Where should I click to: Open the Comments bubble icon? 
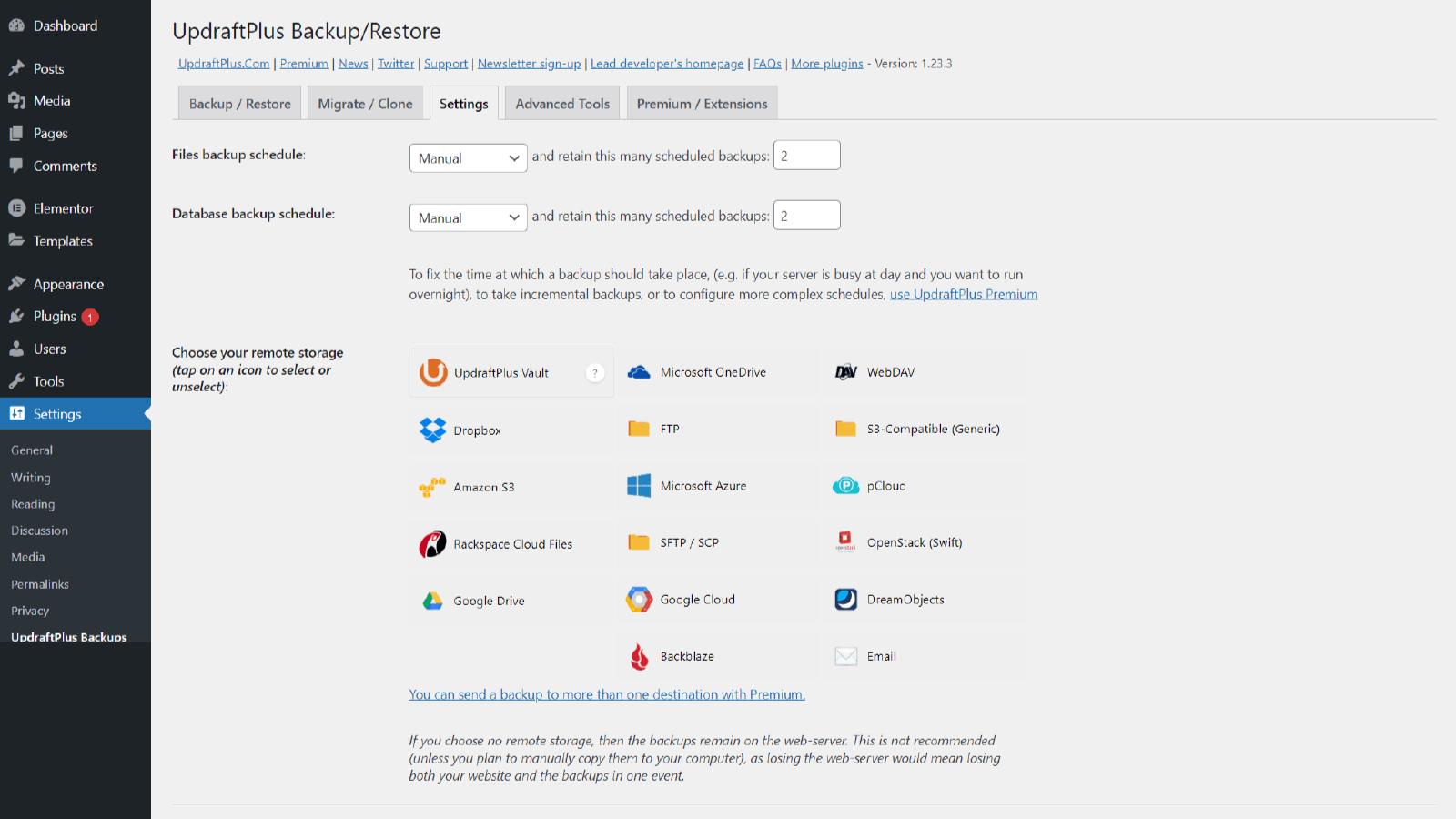pos(16,166)
